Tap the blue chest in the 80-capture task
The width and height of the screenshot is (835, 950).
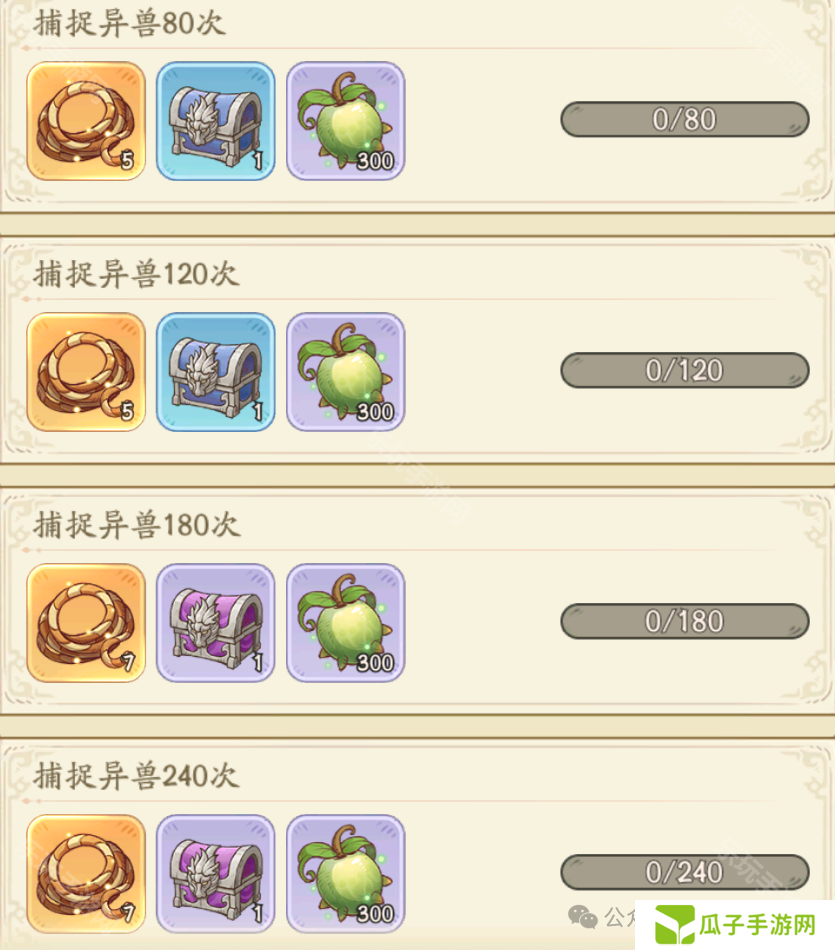pos(216,121)
